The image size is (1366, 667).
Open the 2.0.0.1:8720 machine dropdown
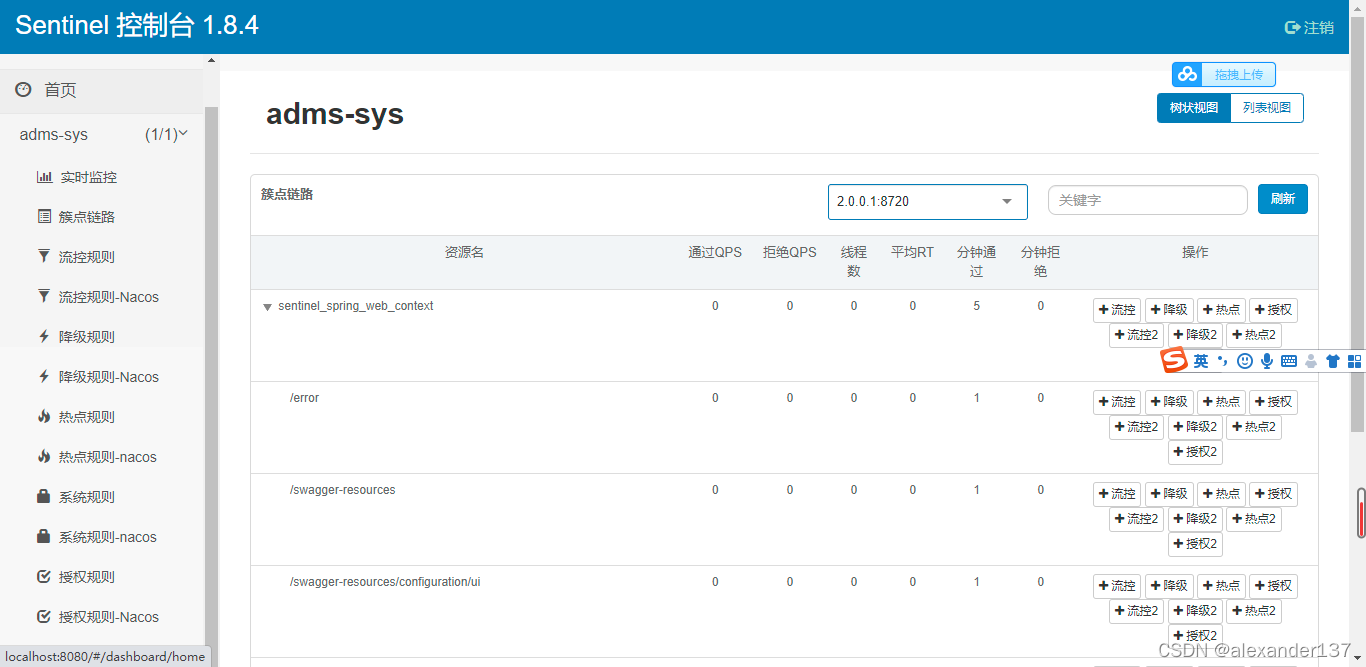tap(927, 201)
